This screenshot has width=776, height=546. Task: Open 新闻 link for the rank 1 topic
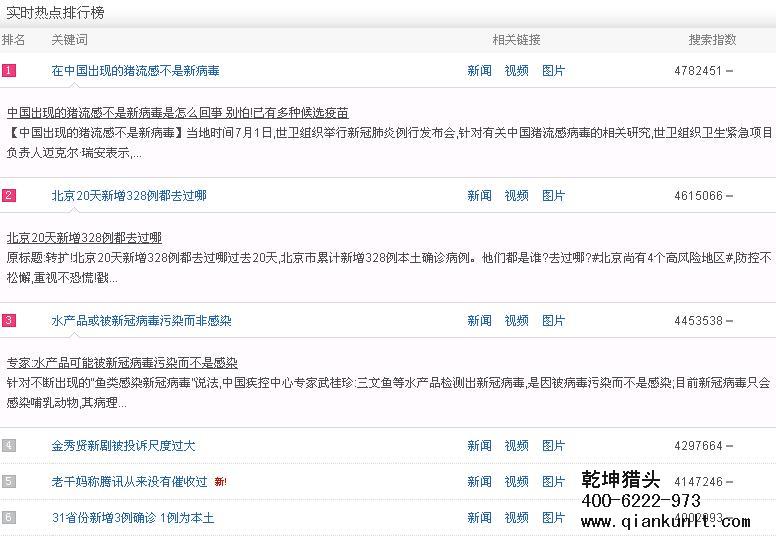coord(479,71)
